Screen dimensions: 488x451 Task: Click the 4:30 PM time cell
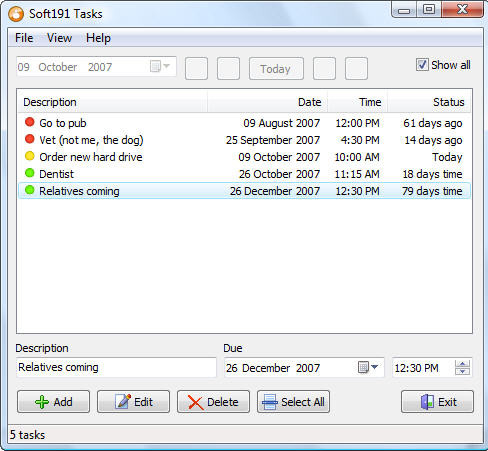point(360,140)
